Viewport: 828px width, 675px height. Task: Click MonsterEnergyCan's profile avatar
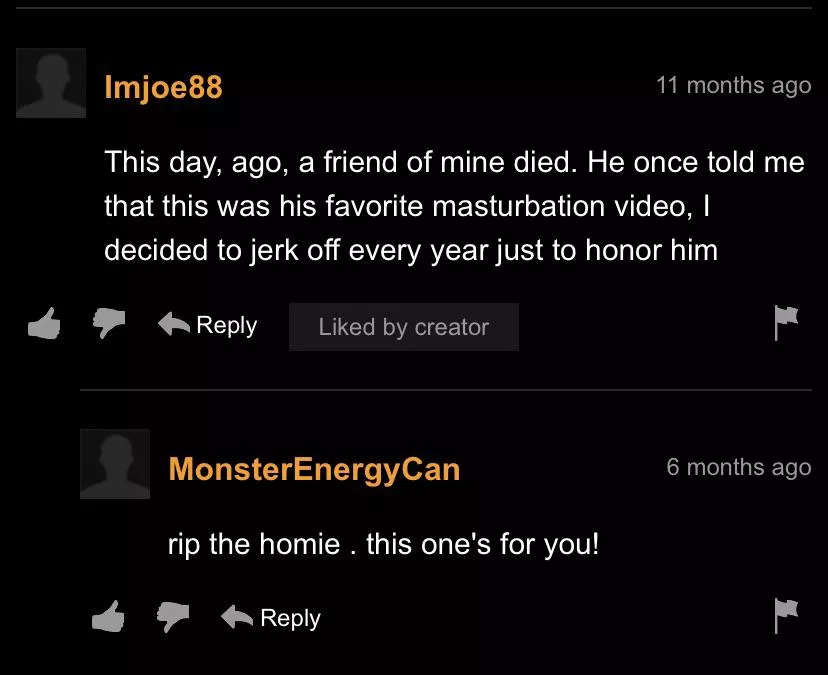[x=115, y=464]
